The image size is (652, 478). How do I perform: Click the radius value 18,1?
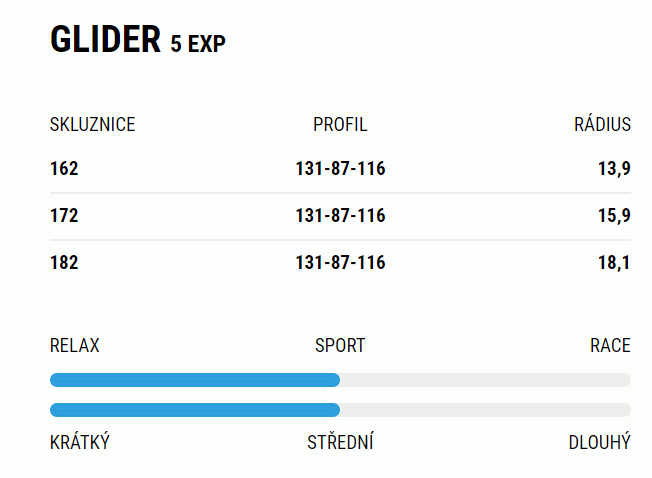point(614,263)
